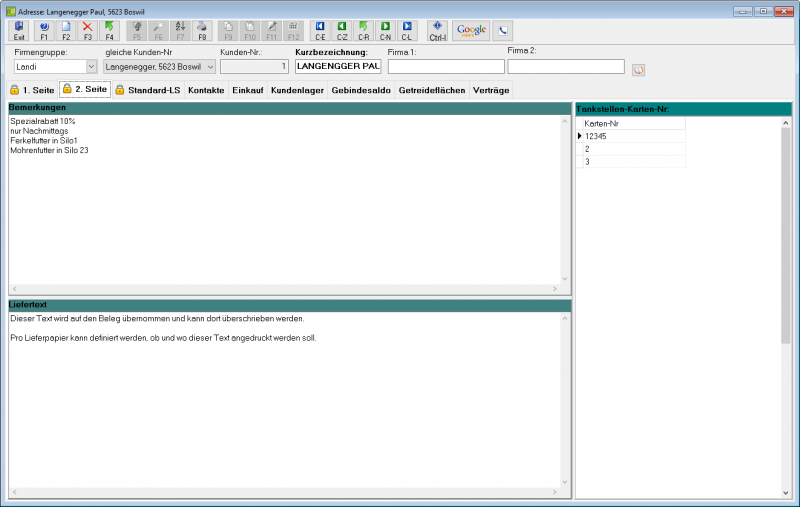Open the Firmengruppe dropdown
Viewport: 800px width, 507px height.
91,67
